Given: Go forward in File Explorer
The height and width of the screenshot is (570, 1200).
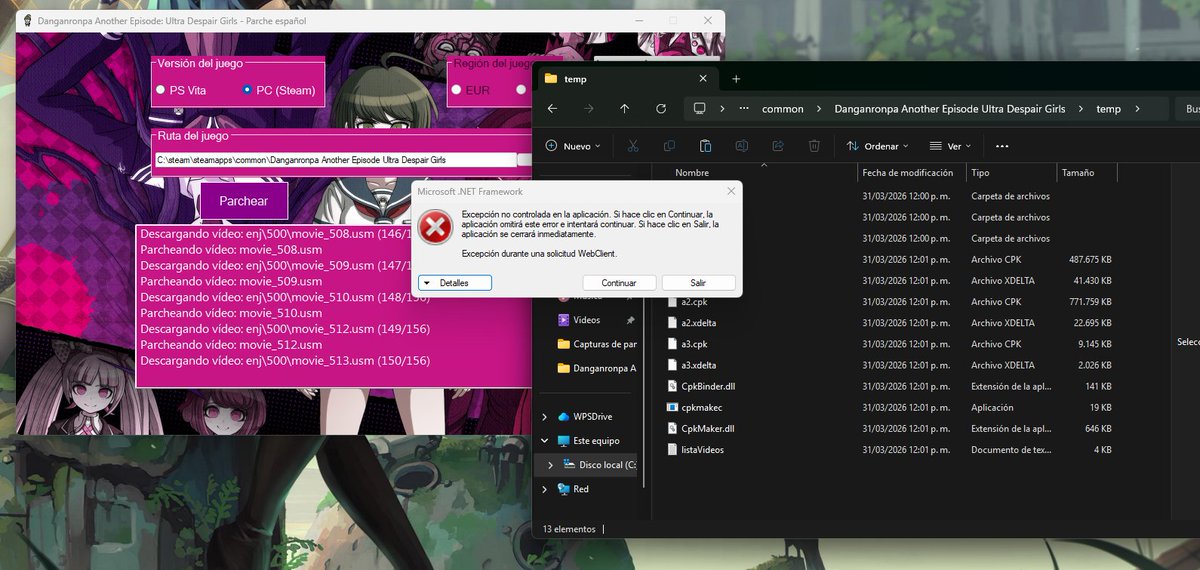Looking at the screenshot, I should tap(589, 109).
